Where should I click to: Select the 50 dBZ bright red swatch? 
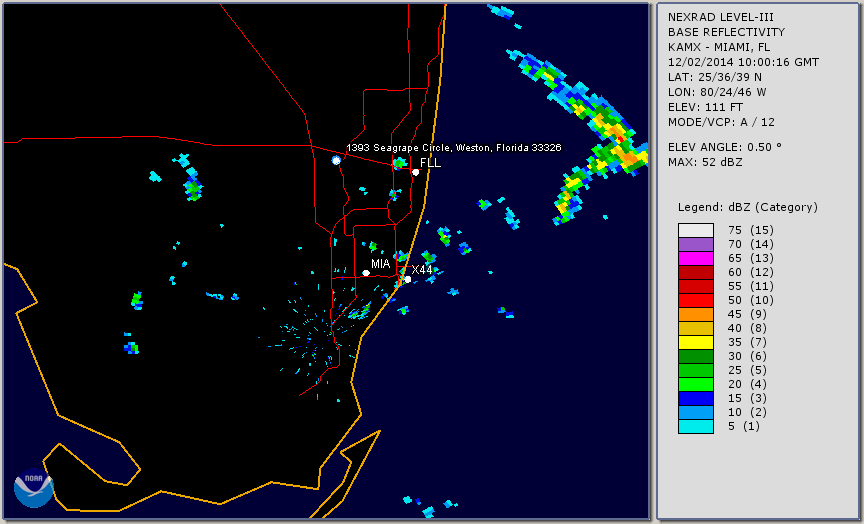pyautogui.click(x=696, y=300)
